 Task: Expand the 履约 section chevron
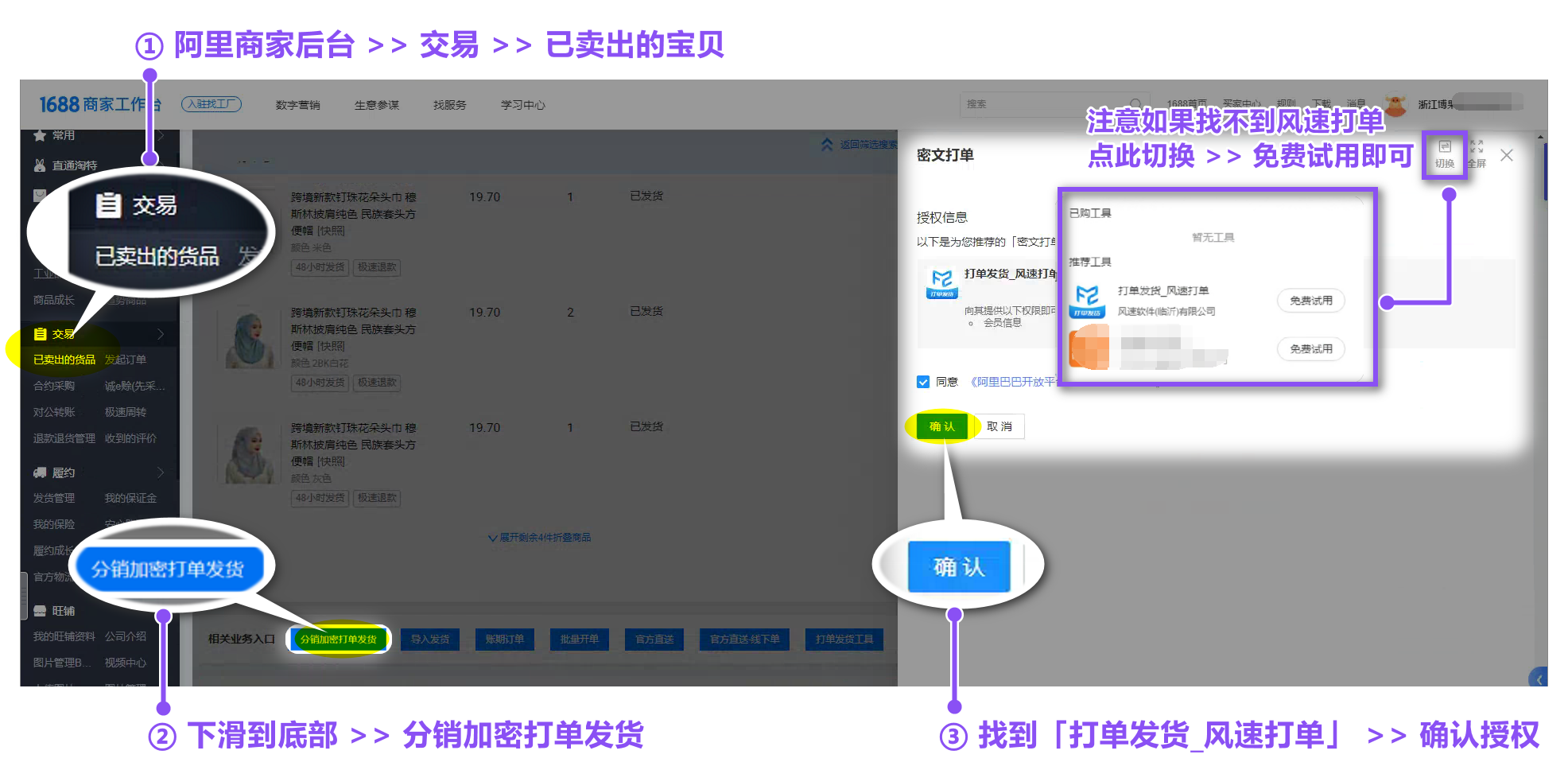click(161, 472)
